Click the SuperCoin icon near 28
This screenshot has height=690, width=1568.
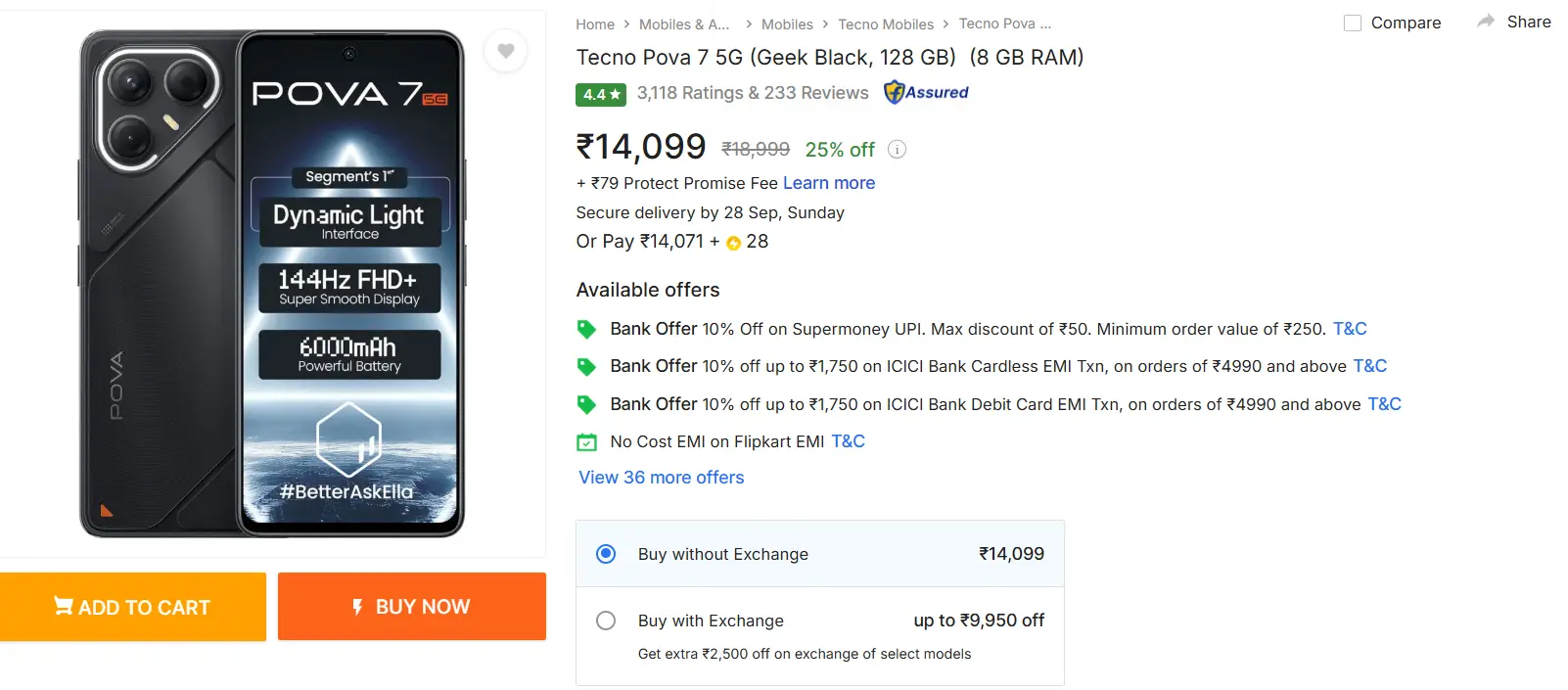(x=733, y=243)
